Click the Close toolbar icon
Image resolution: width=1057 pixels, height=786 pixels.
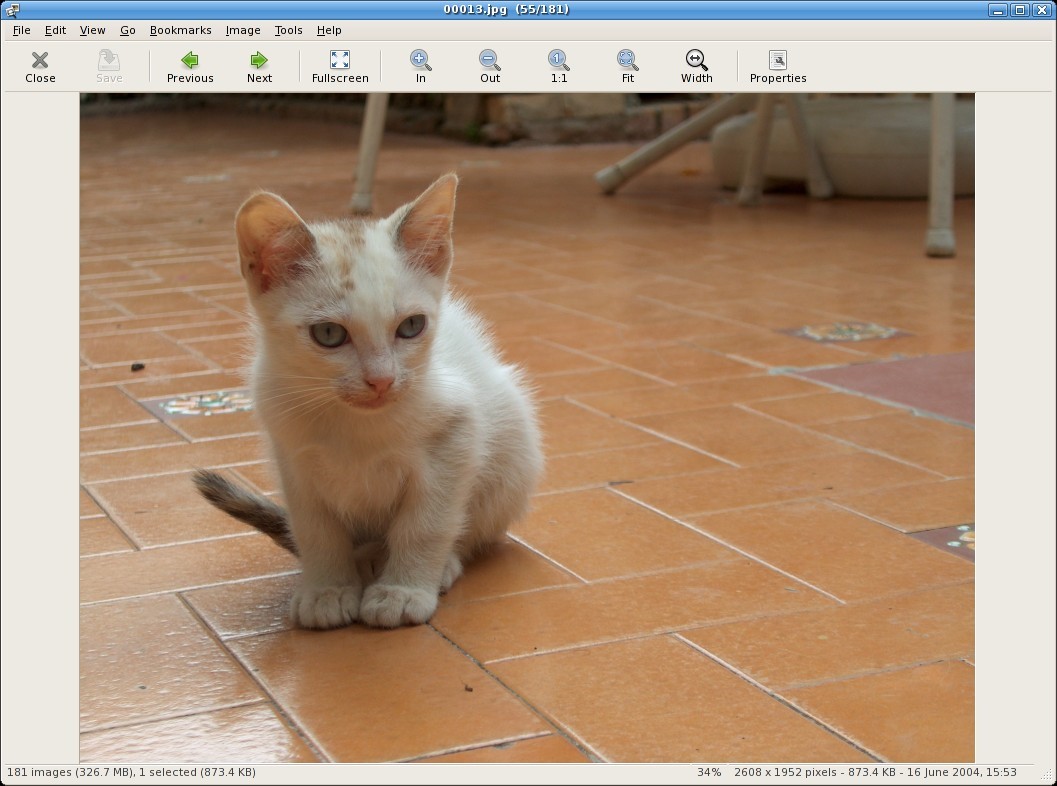(40, 66)
